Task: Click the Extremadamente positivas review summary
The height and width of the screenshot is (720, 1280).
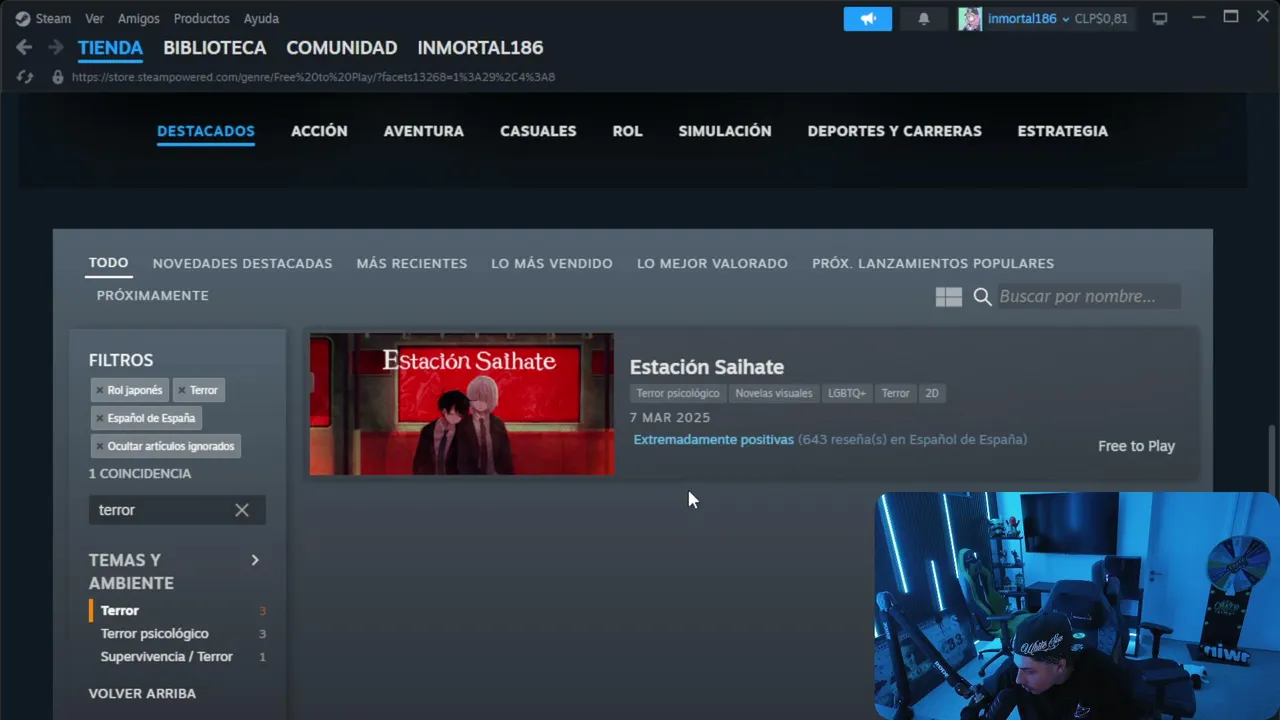Action: point(714,440)
